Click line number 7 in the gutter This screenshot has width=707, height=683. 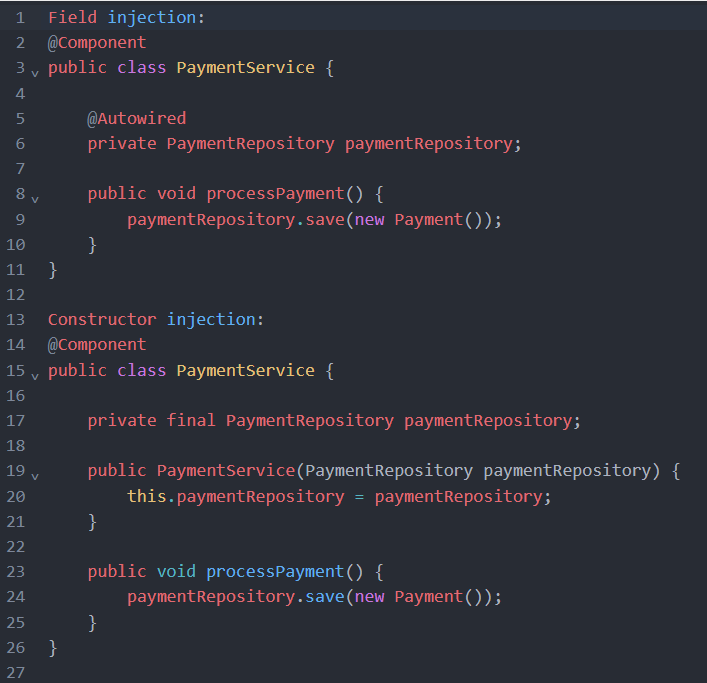[x=20, y=169]
